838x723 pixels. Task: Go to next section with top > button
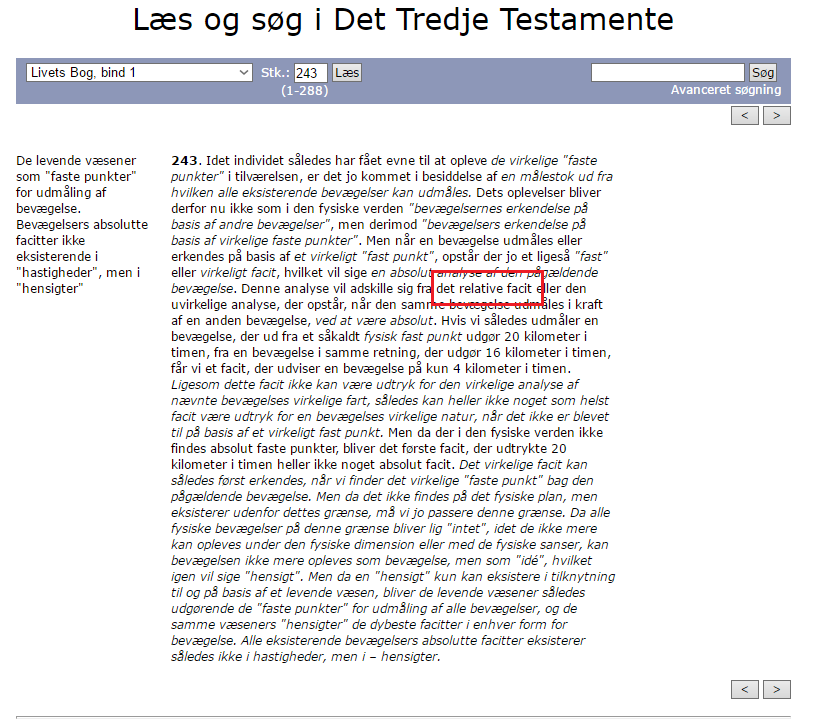[777, 115]
